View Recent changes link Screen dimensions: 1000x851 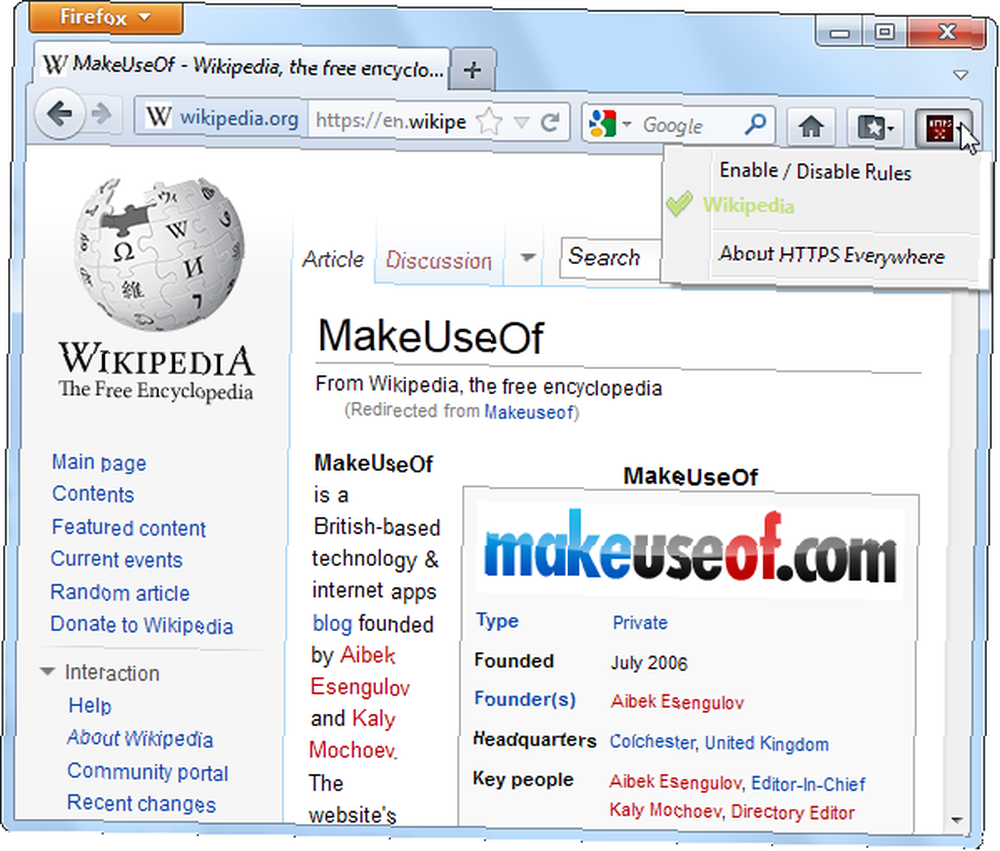[x=142, y=804]
